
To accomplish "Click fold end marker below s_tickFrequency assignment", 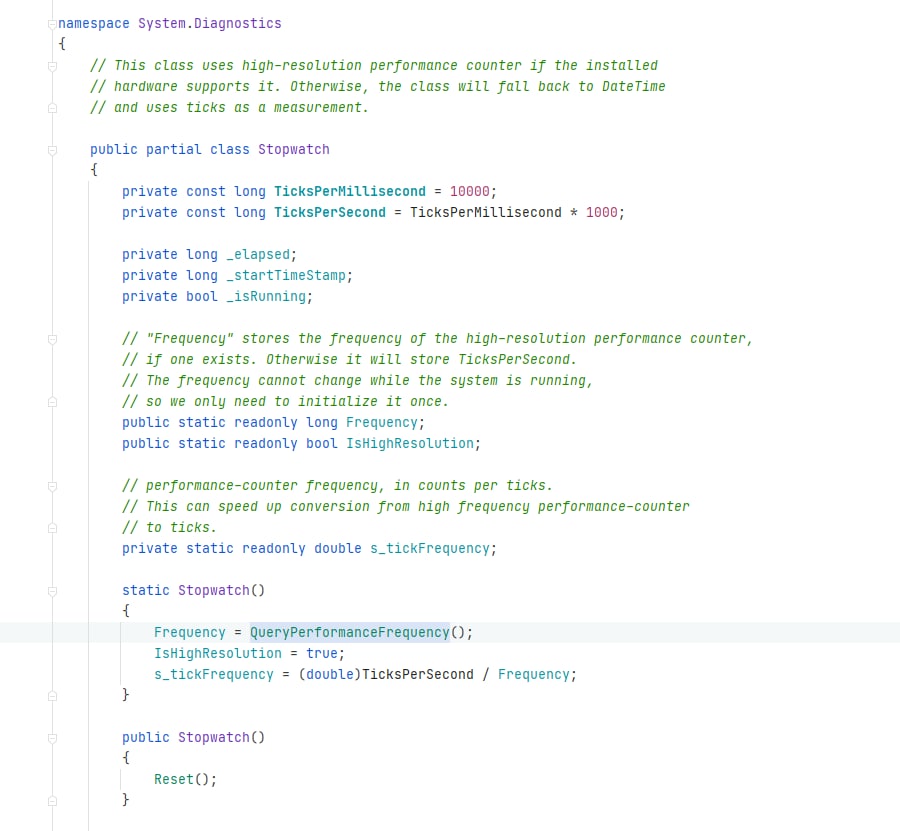I will [52, 696].
